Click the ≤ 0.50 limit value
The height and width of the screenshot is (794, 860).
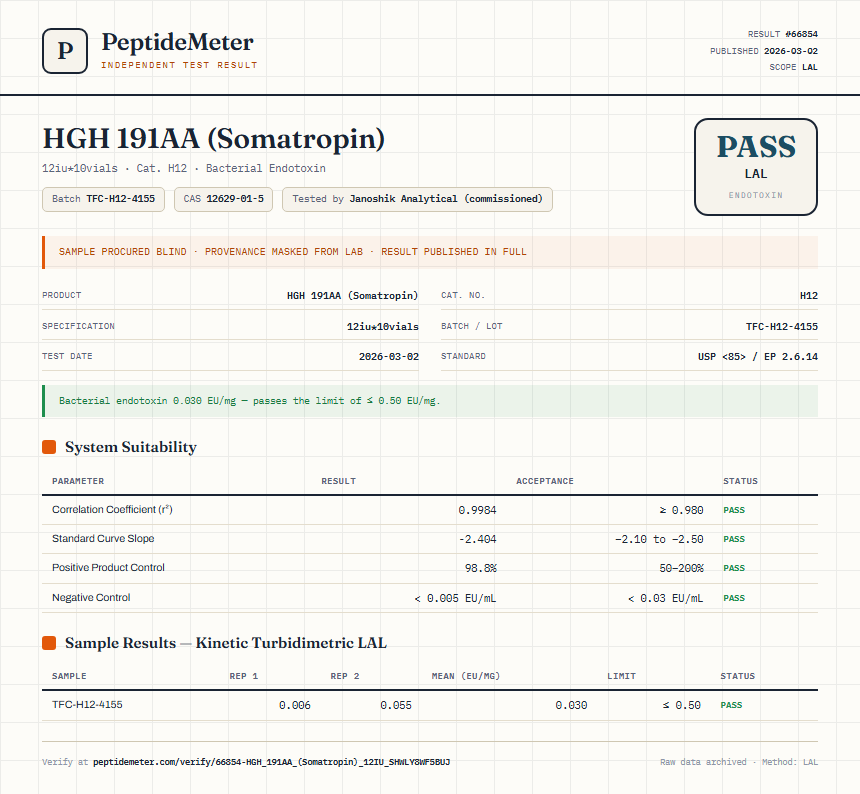point(681,705)
